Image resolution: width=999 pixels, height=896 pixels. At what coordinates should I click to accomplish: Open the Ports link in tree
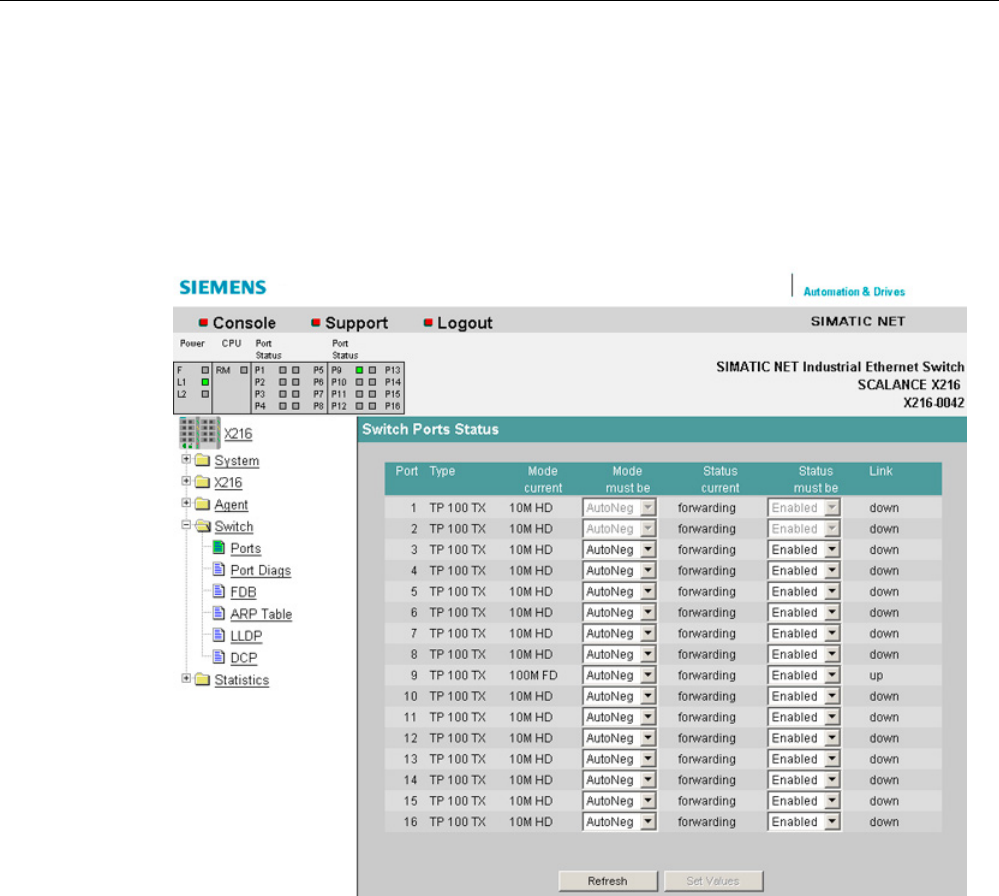pos(246,548)
